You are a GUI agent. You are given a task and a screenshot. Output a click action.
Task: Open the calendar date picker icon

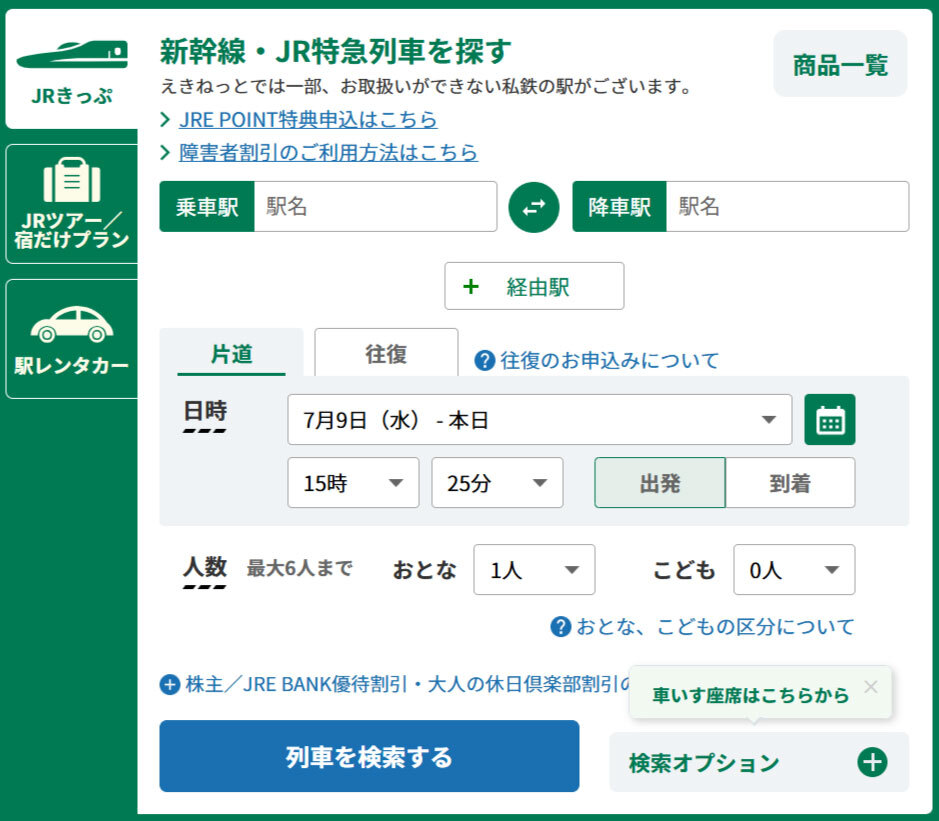(x=830, y=420)
